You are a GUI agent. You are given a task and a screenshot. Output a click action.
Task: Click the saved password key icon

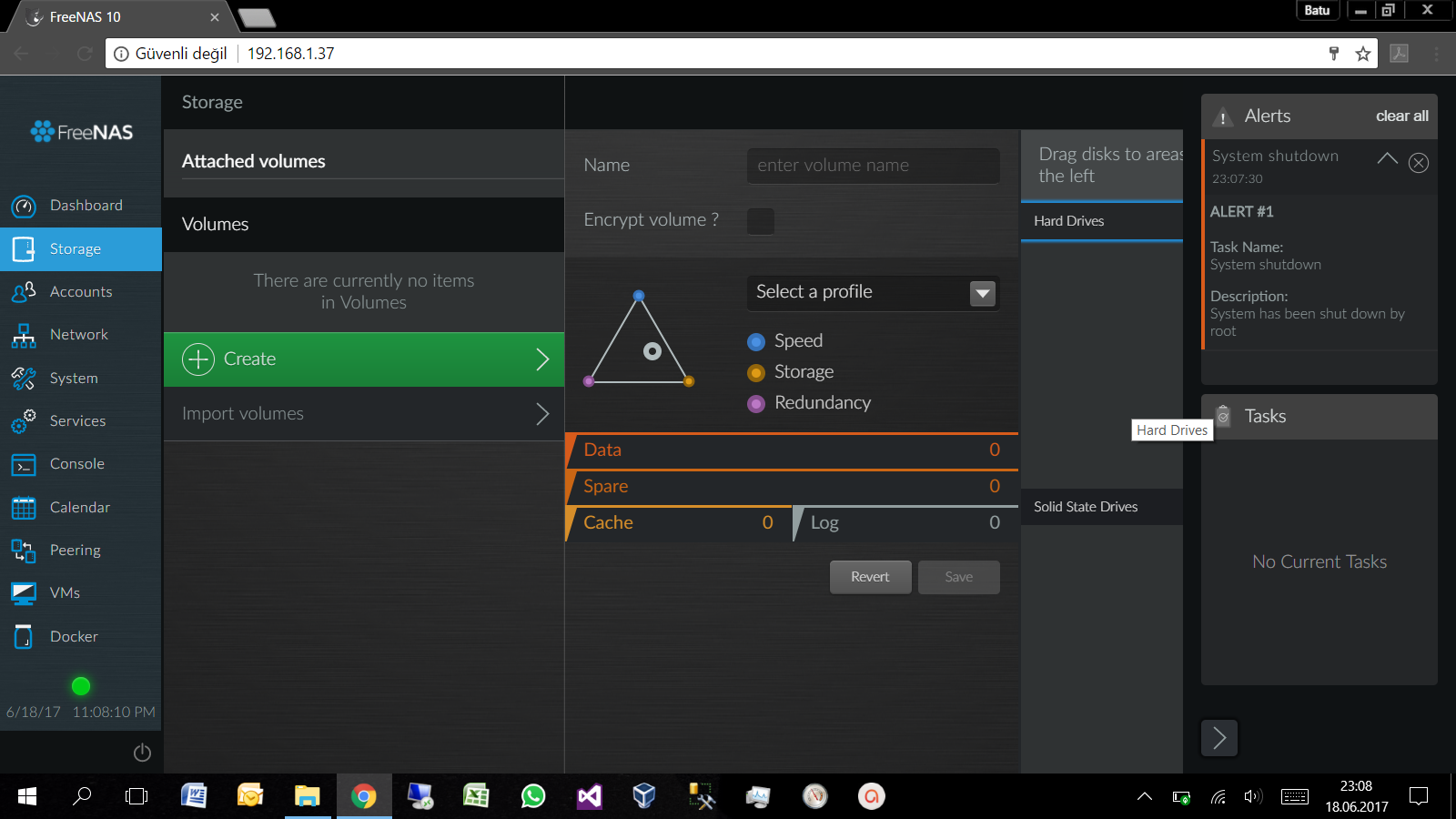point(1334,54)
